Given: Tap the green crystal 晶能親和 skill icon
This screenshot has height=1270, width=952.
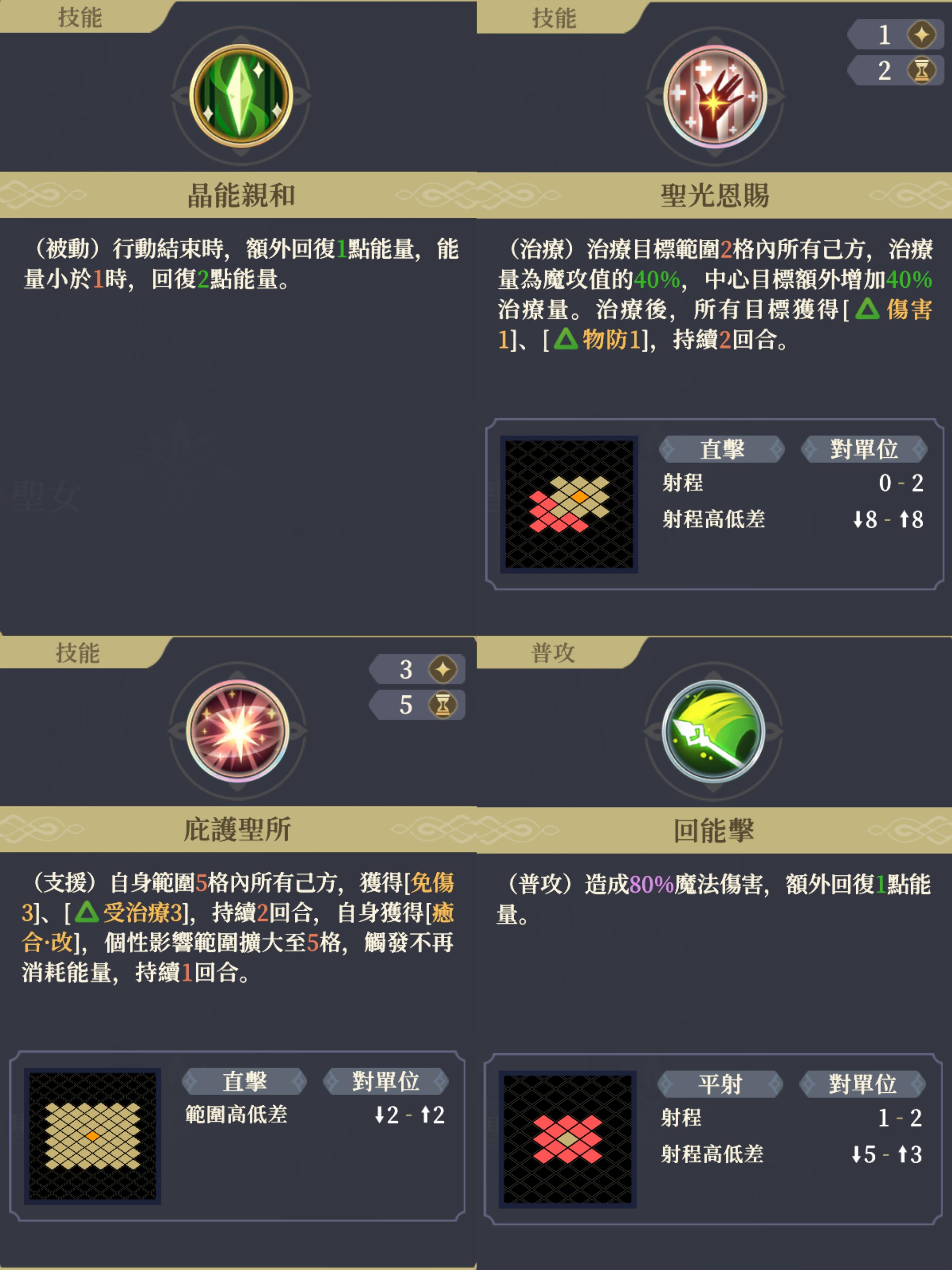Looking at the screenshot, I should [241, 96].
